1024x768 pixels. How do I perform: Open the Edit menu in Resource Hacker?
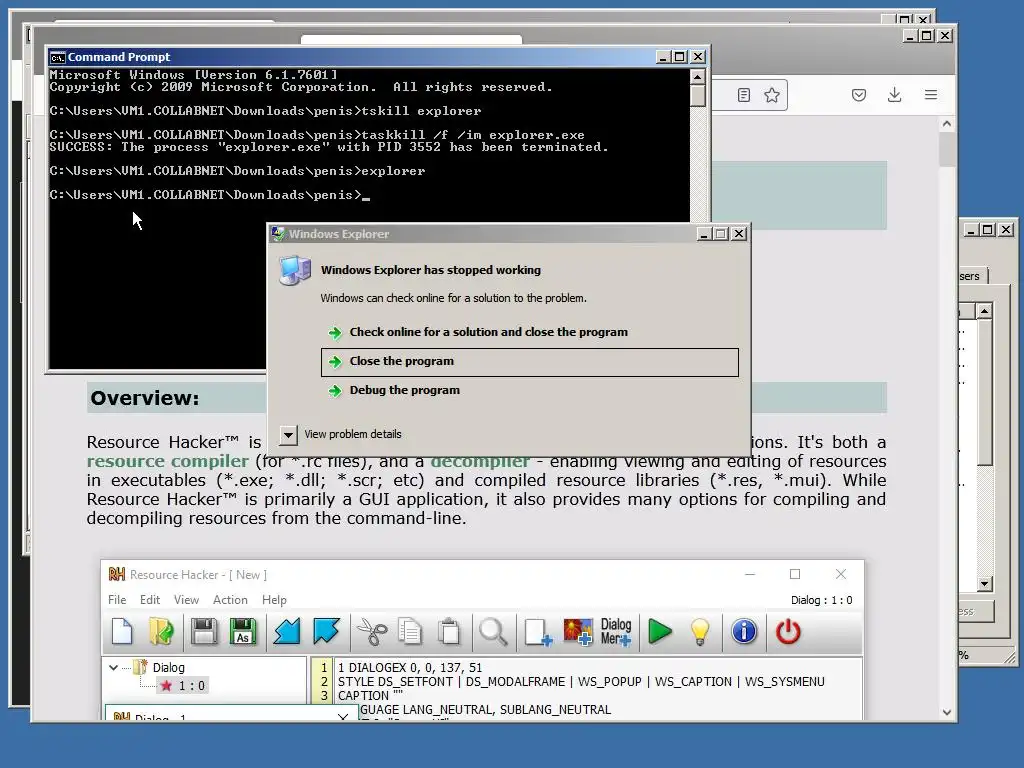pos(150,600)
